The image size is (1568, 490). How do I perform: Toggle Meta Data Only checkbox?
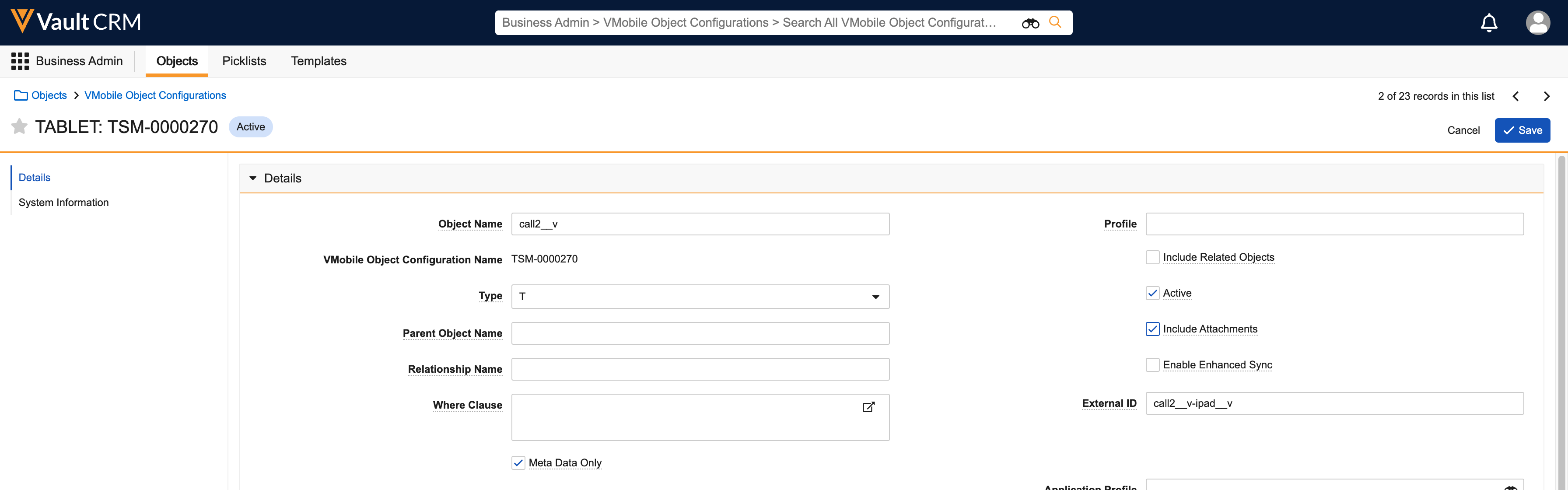pos(518,463)
